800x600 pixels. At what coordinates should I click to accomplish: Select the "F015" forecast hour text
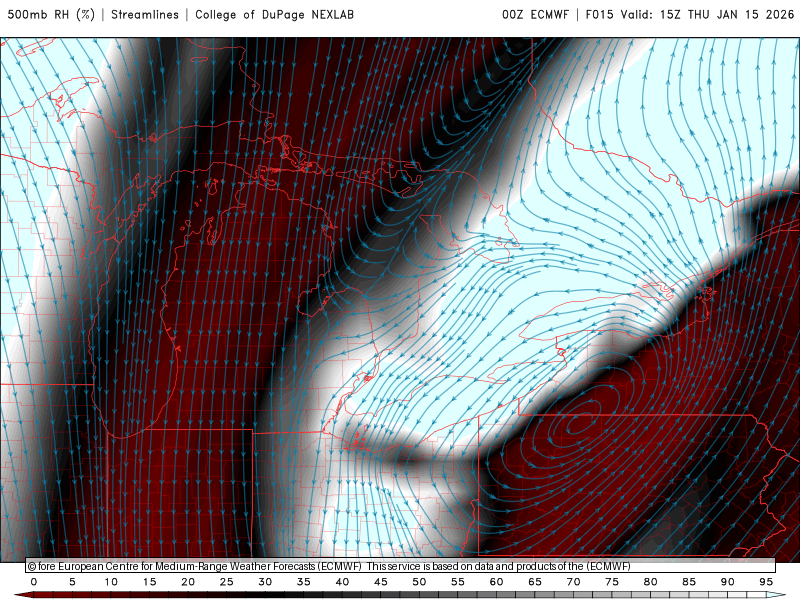tap(599, 14)
